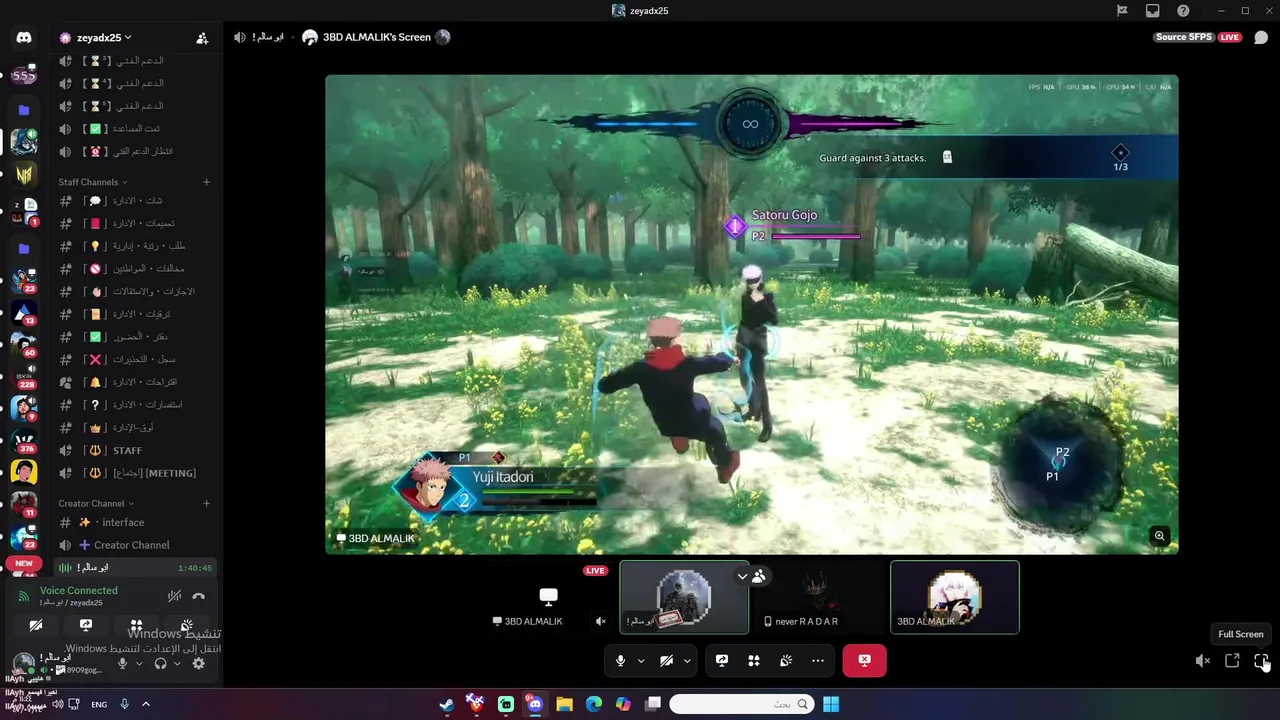Open the inbox icon in title bar
The width and height of the screenshot is (1280, 720).
click(1152, 11)
